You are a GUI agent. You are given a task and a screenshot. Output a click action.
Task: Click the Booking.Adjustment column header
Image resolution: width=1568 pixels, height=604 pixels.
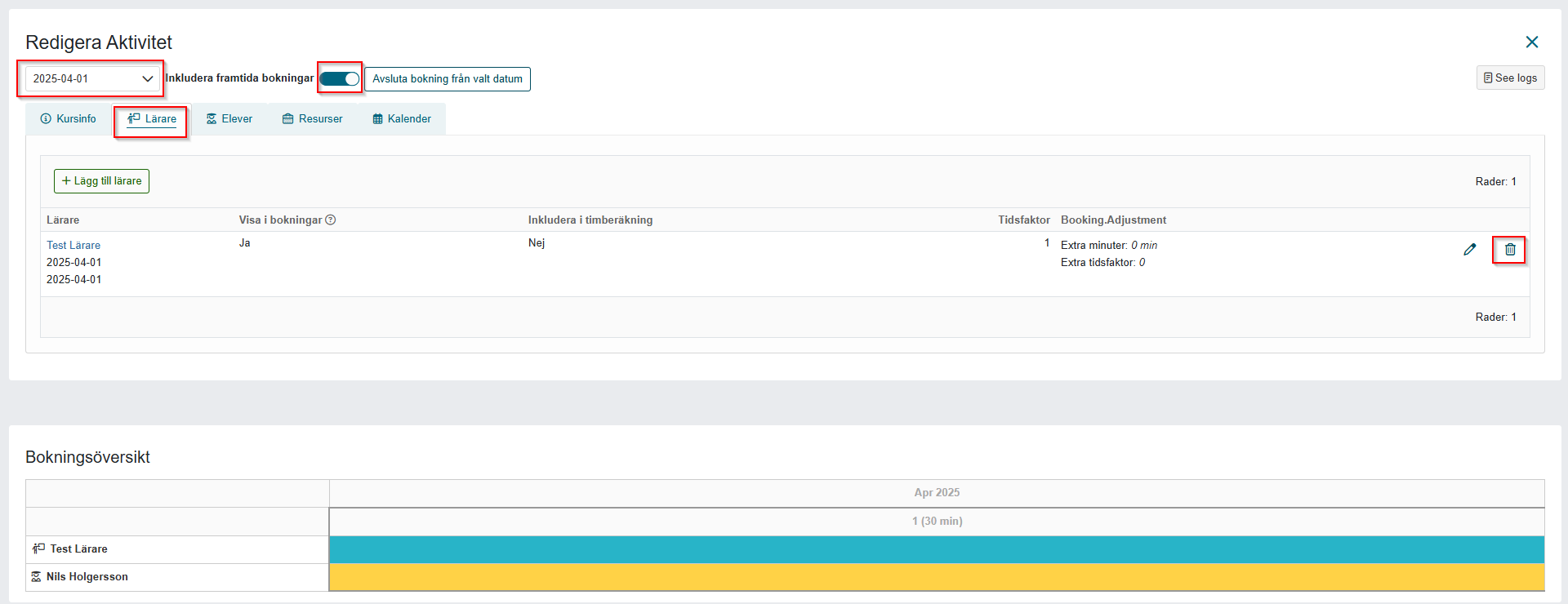tap(1113, 220)
